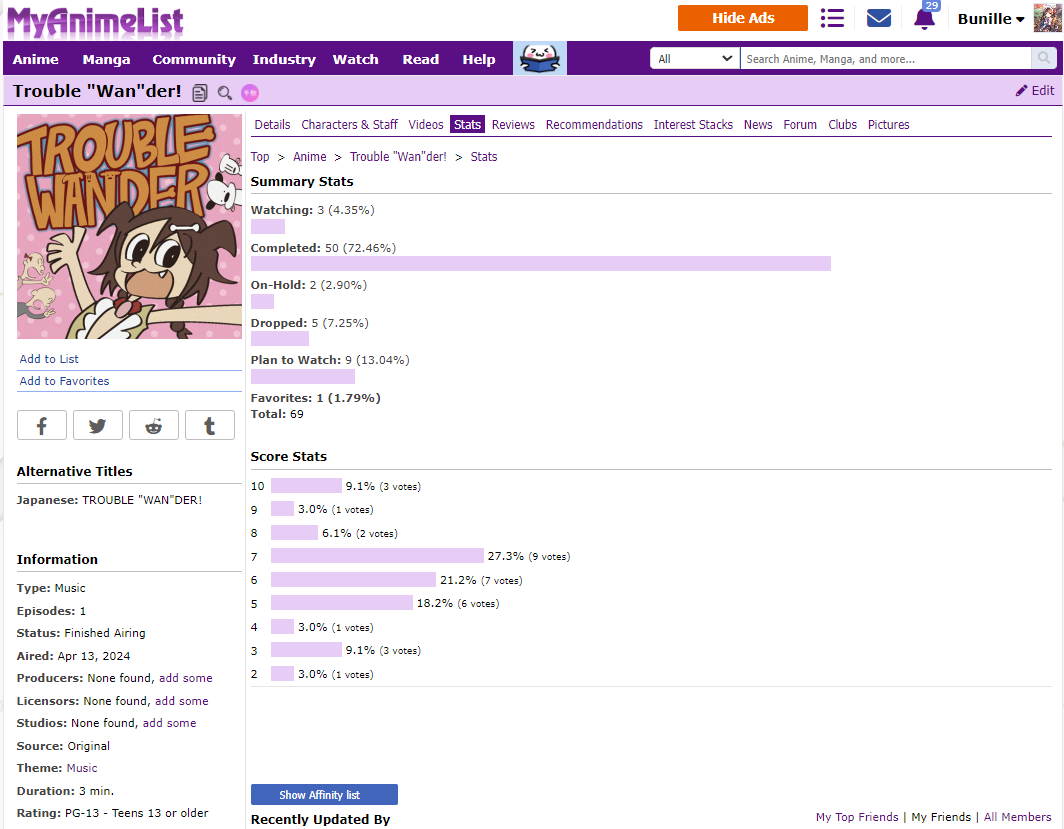Click the Hide Ads button
The width and height of the screenshot is (1064, 829).
(x=742, y=18)
